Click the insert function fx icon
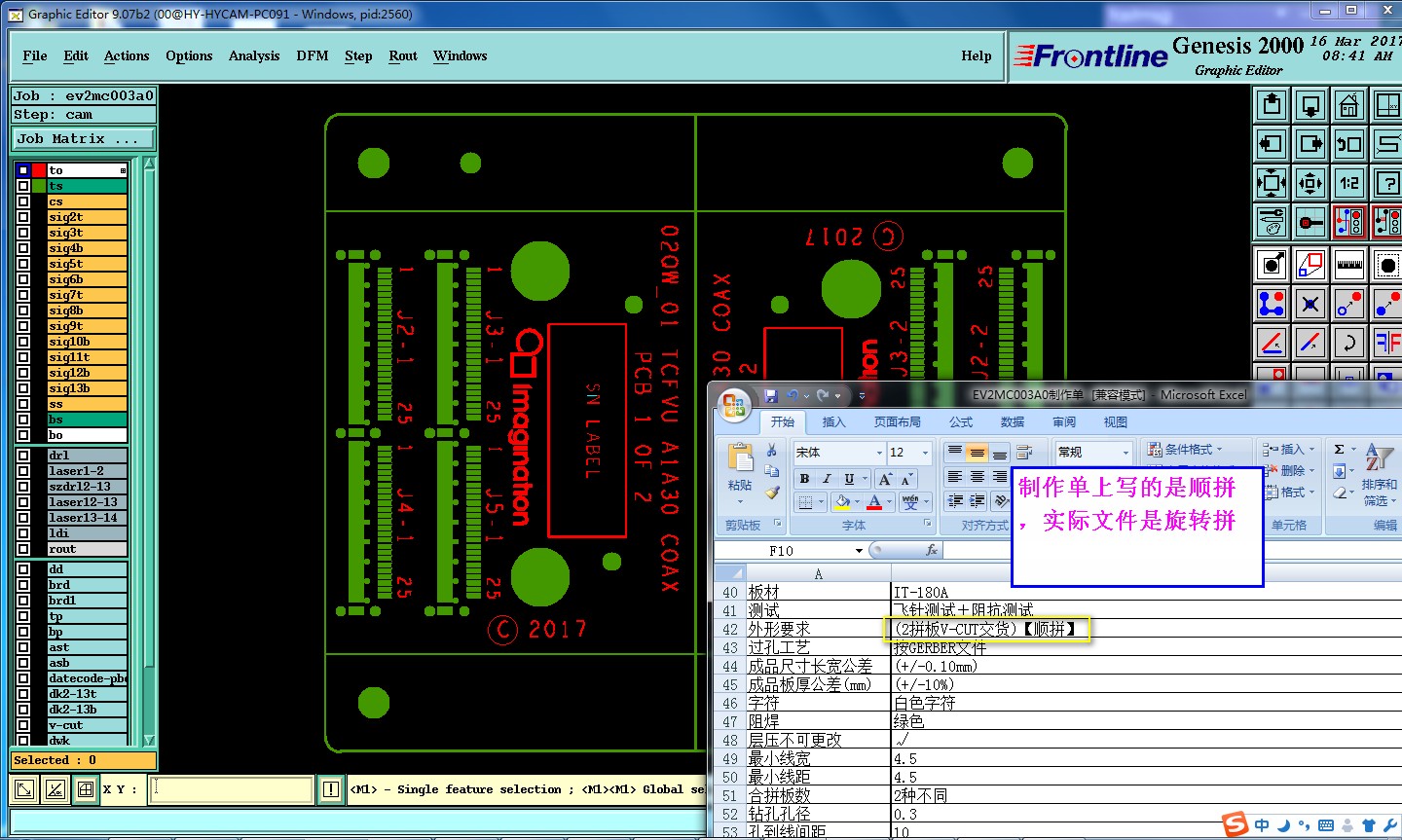Screen dimensions: 1402x840 pos(932,550)
